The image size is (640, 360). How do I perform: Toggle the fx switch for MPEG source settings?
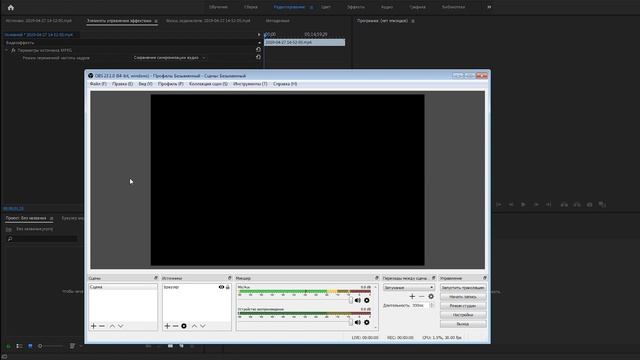point(13,50)
